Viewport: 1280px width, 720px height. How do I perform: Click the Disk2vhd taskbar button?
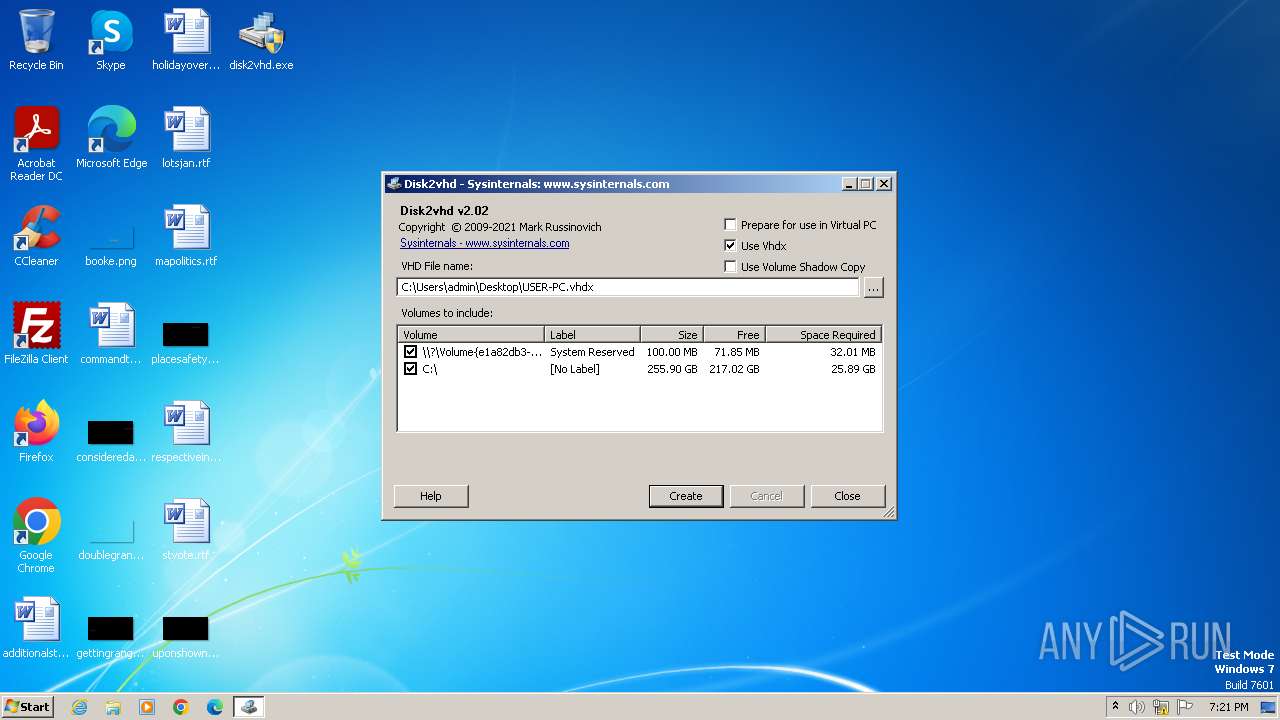(249, 707)
